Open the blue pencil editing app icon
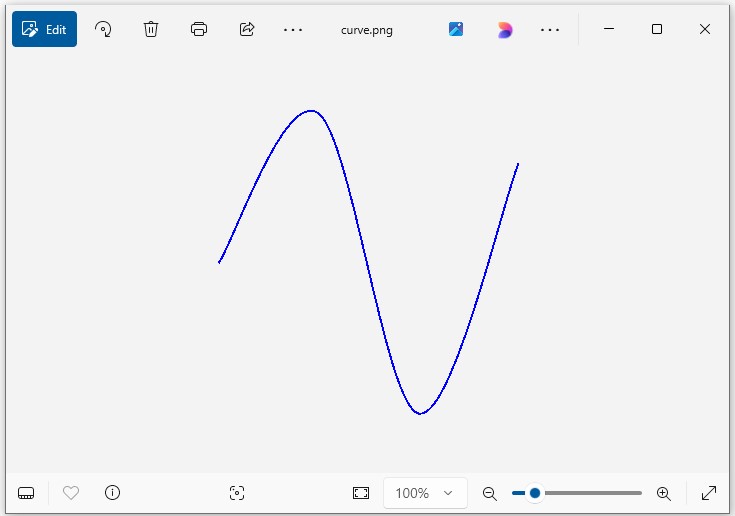This screenshot has height=516, width=735. [456, 29]
